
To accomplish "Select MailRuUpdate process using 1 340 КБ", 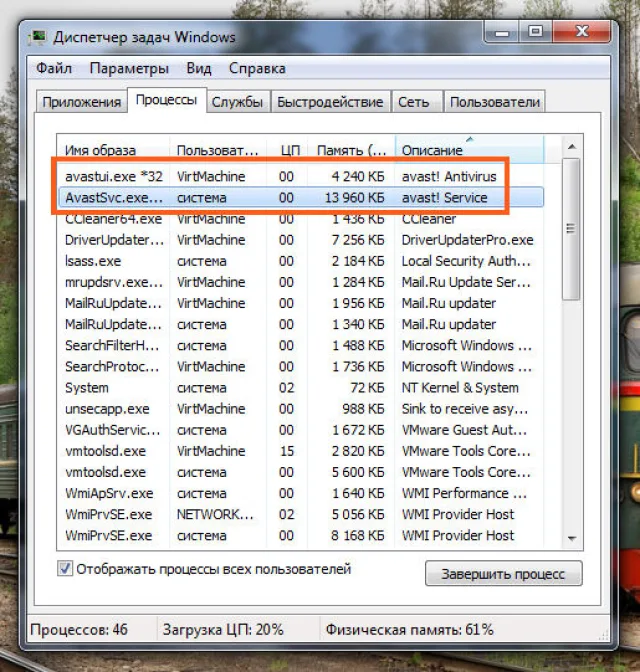I will pyautogui.click(x=301, y=324).
